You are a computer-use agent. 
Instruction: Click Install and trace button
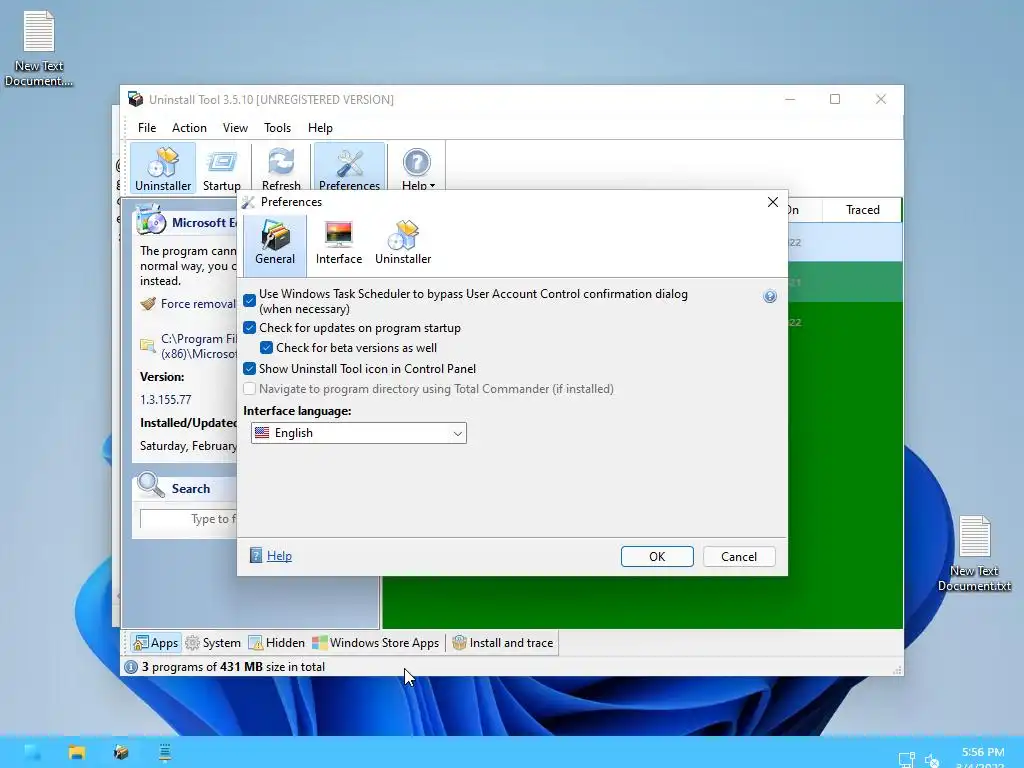point(503,643)
